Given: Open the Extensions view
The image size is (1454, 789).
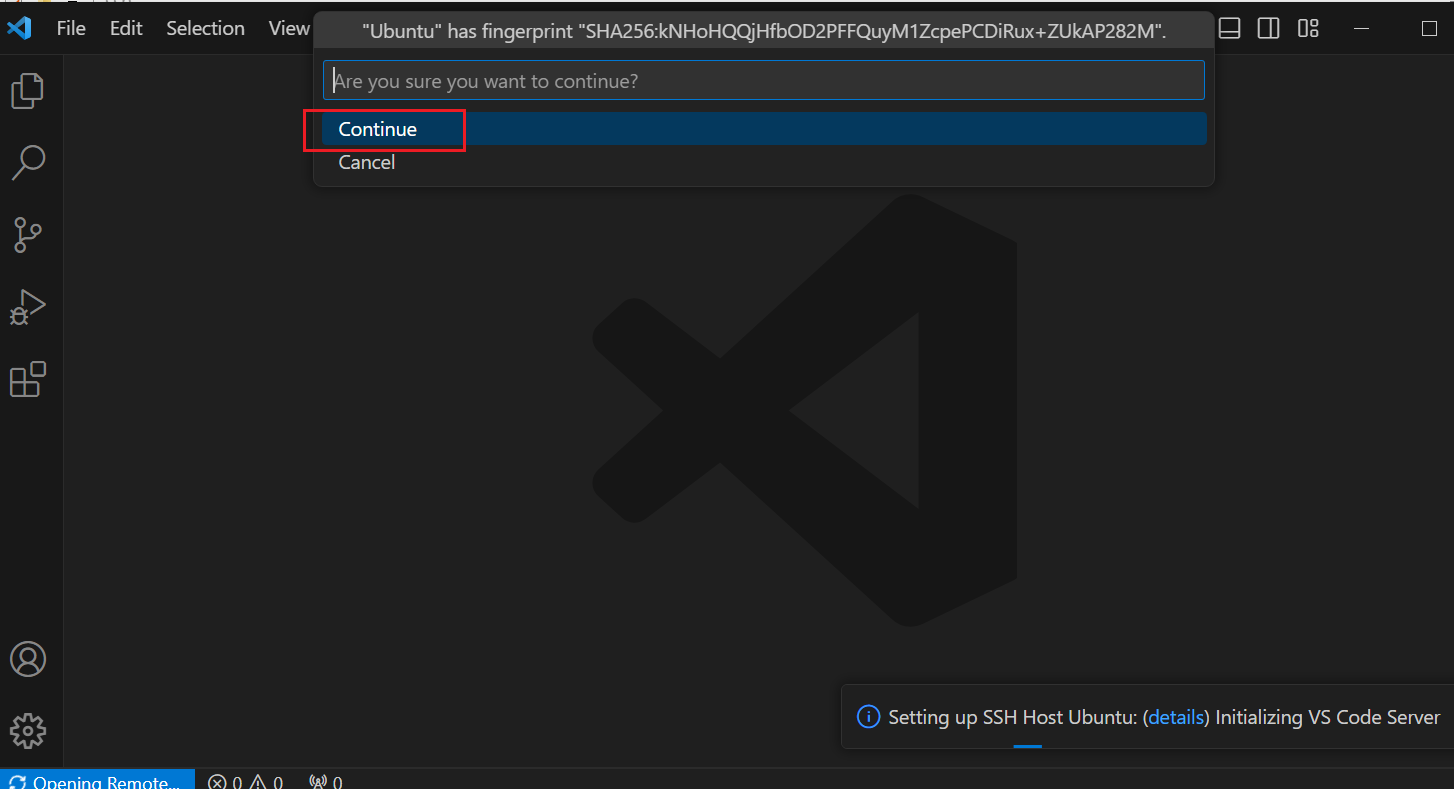Looking at the screenshot, I should (28, 379).
